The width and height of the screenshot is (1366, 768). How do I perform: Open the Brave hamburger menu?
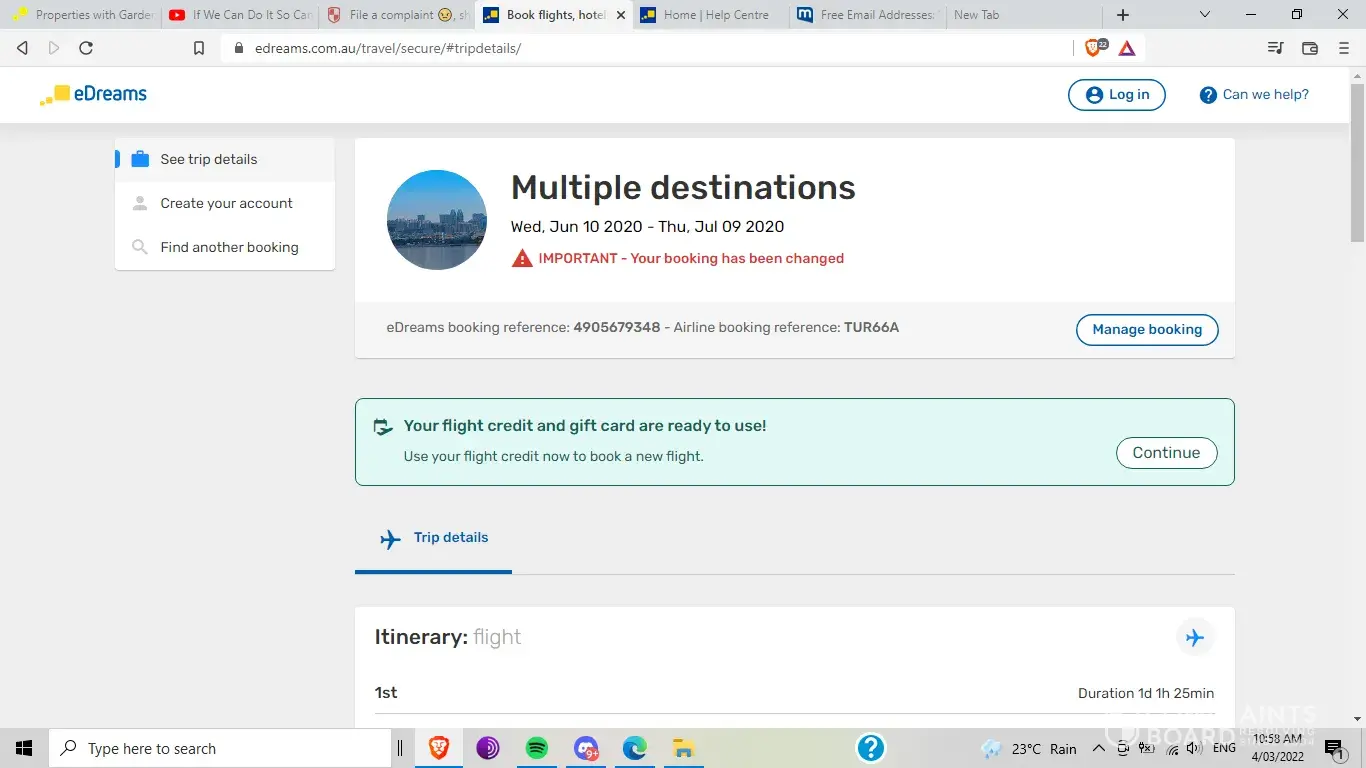1343,48
